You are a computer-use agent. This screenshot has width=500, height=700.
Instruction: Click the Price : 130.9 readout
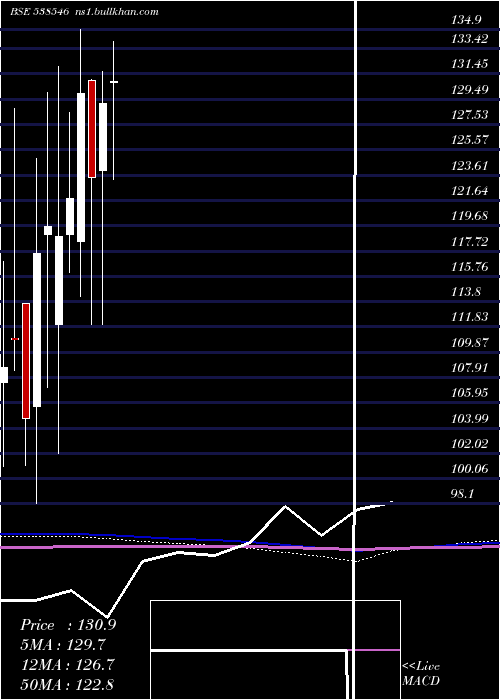(68, 625)
